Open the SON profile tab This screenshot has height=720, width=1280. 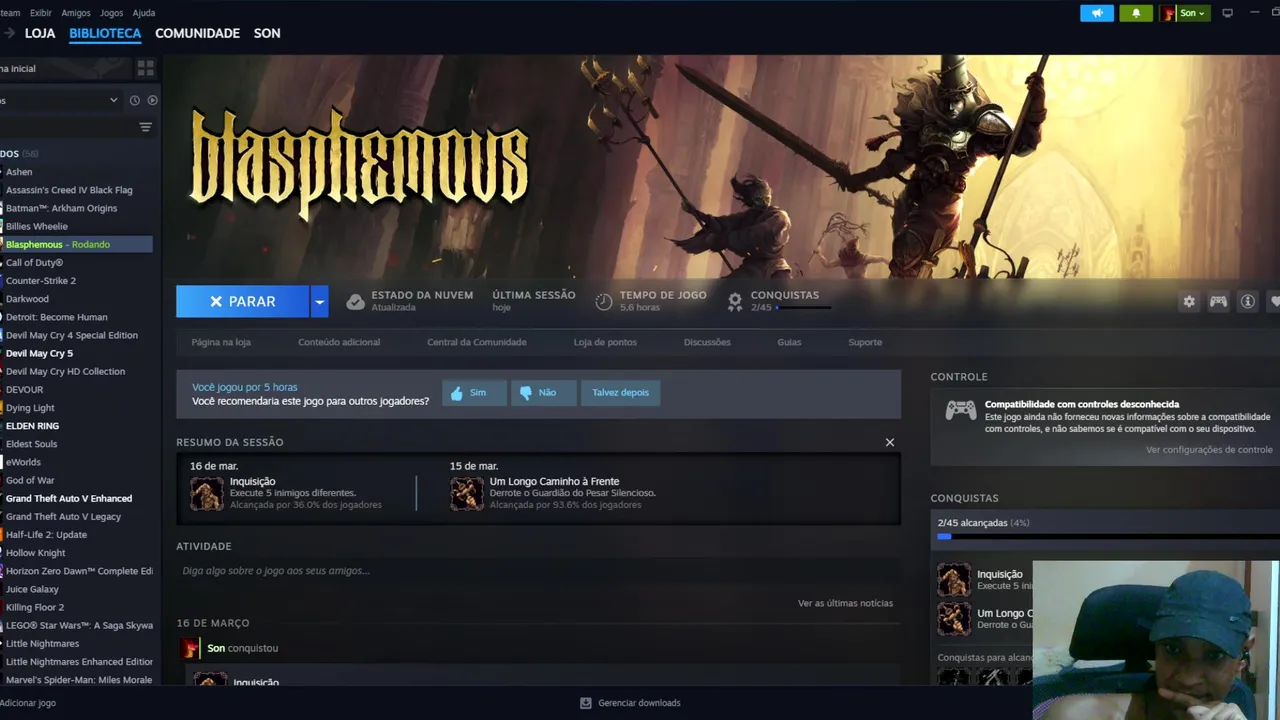click(267, 33)
